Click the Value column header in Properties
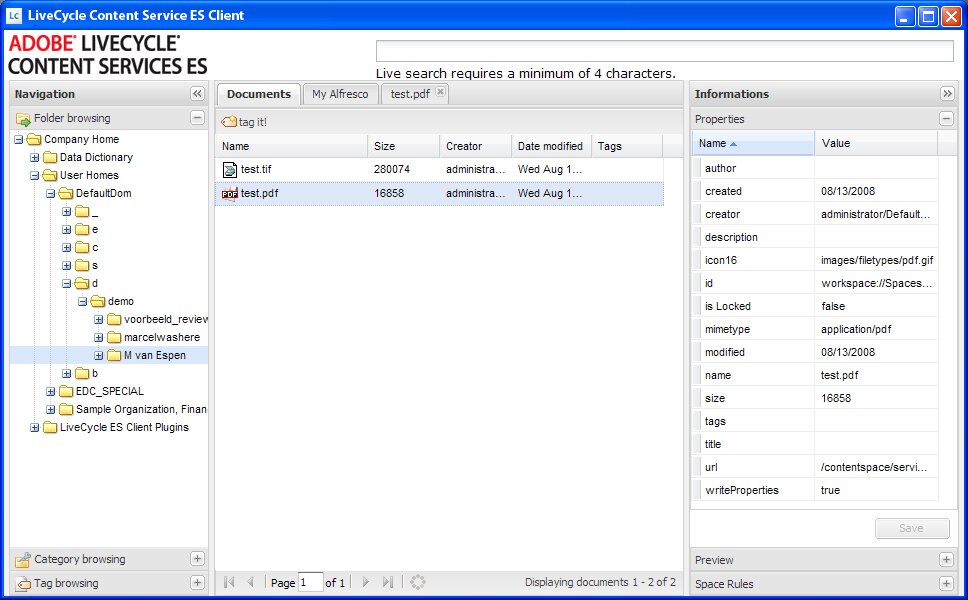968x600 pixels. 877,143
